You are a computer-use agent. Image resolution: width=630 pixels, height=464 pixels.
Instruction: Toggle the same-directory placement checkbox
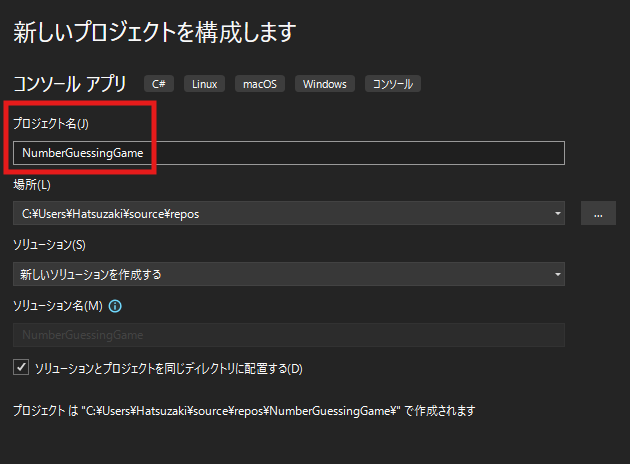tap(21, 367)
